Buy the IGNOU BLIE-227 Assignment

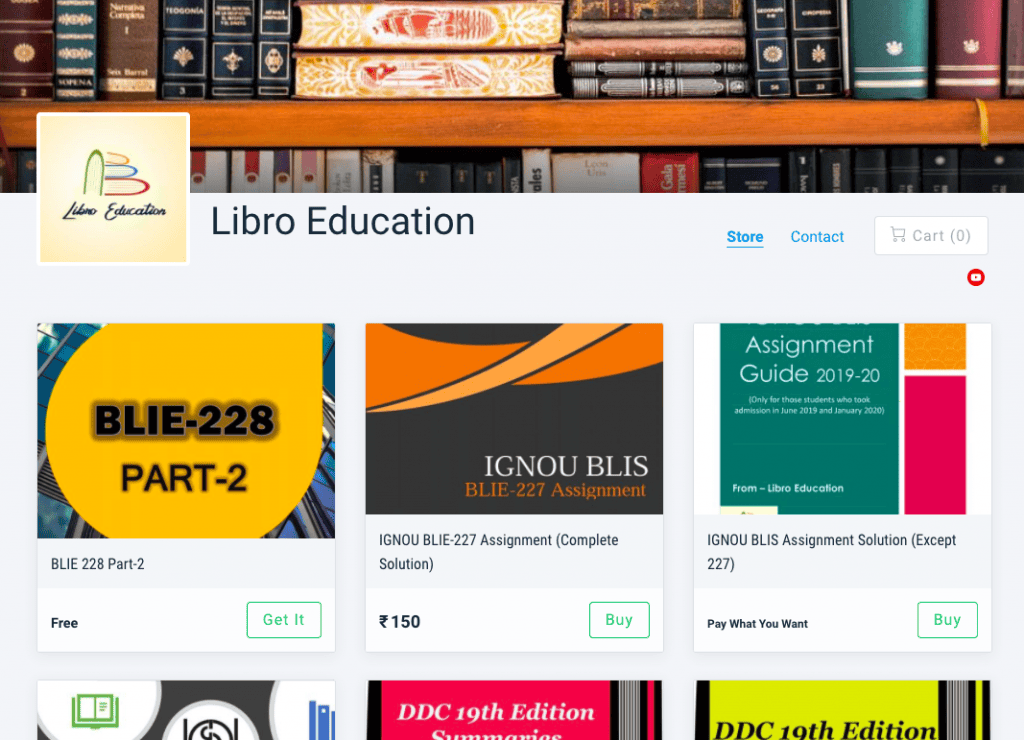point(619,620)
